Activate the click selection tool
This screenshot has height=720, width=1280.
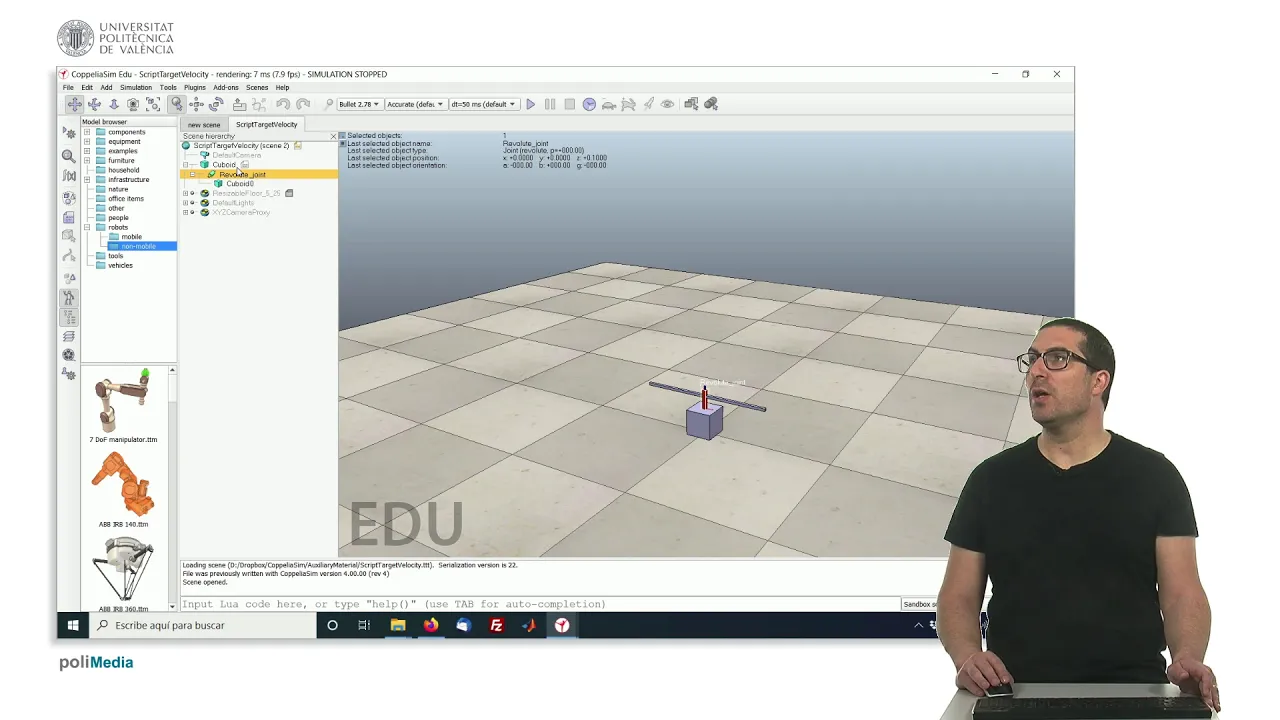(176, 104)
